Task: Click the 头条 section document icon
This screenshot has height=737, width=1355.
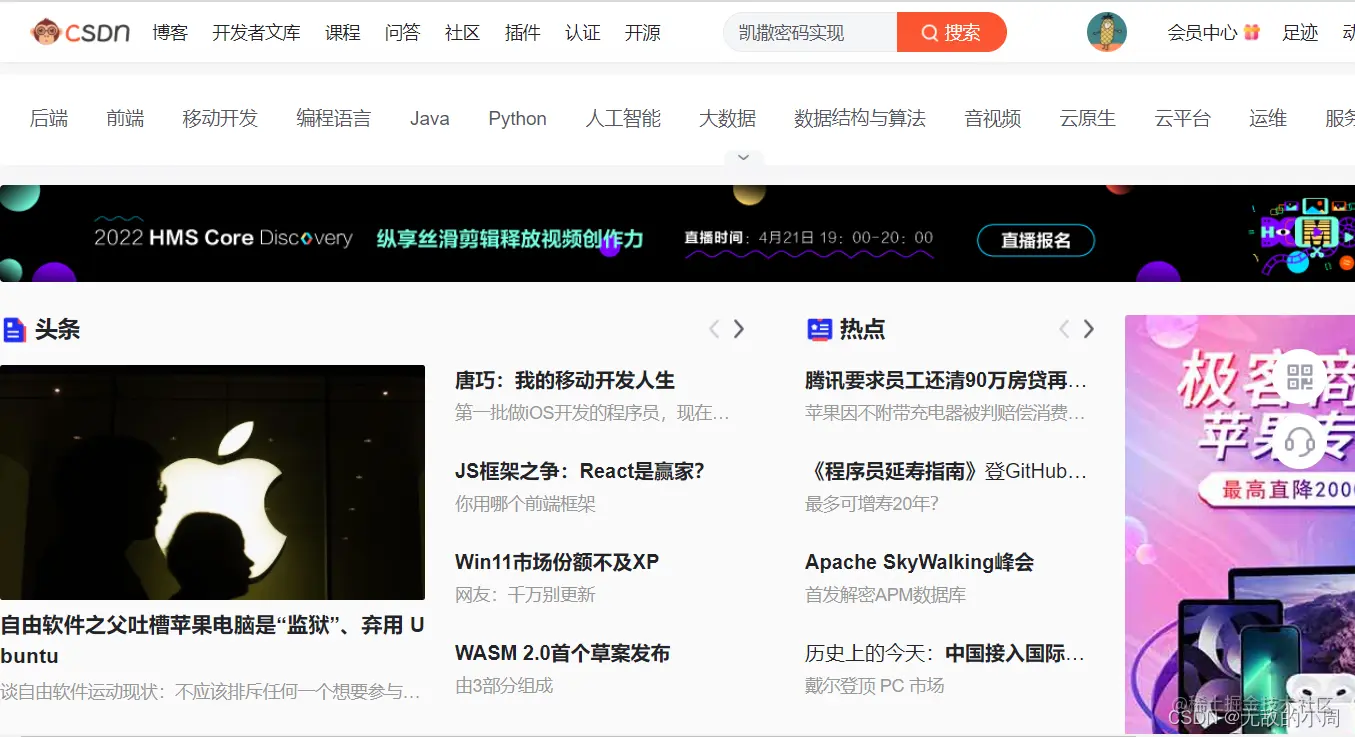Action: (14, 329)
